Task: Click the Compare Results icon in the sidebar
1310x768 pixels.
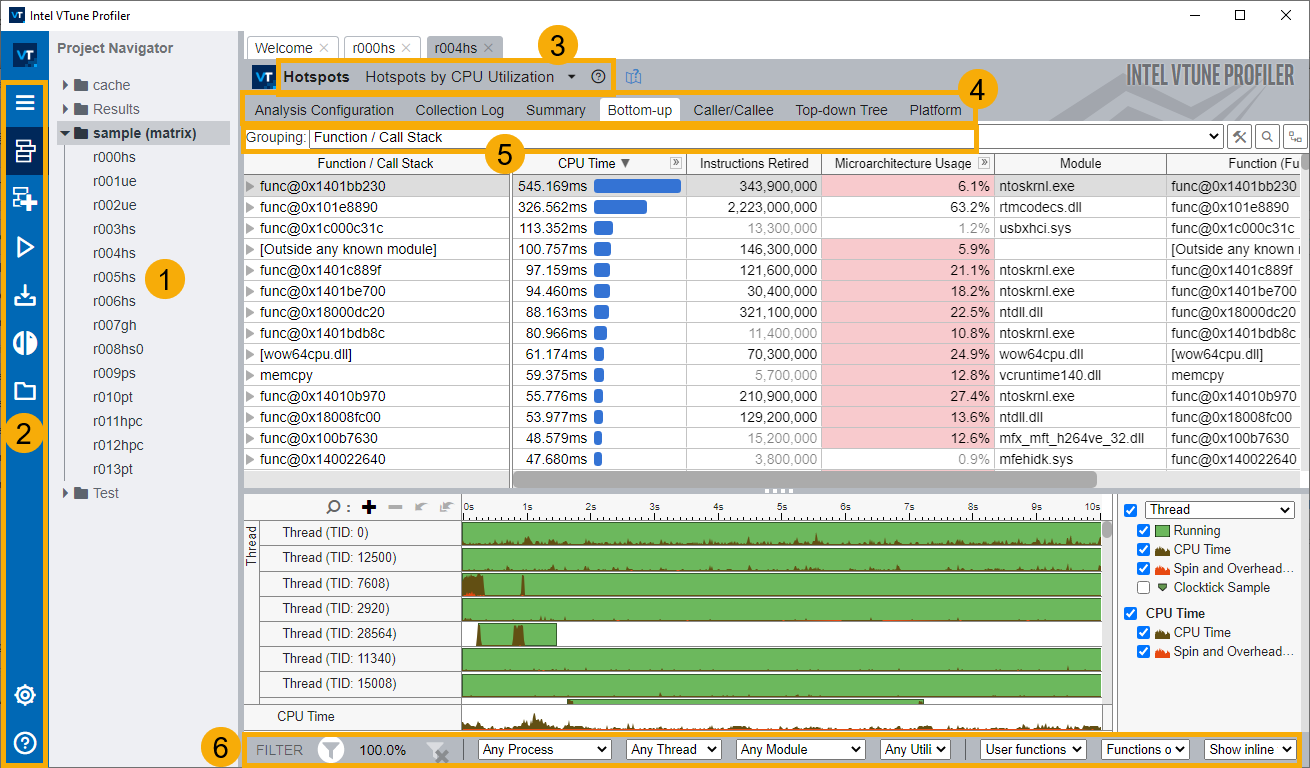Action: click(x=25, y=343)
